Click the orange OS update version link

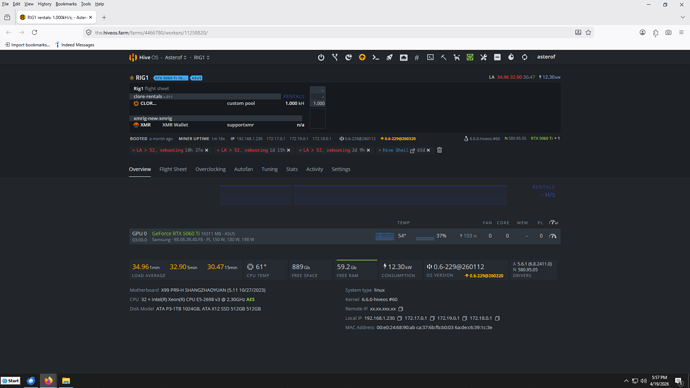484,276
